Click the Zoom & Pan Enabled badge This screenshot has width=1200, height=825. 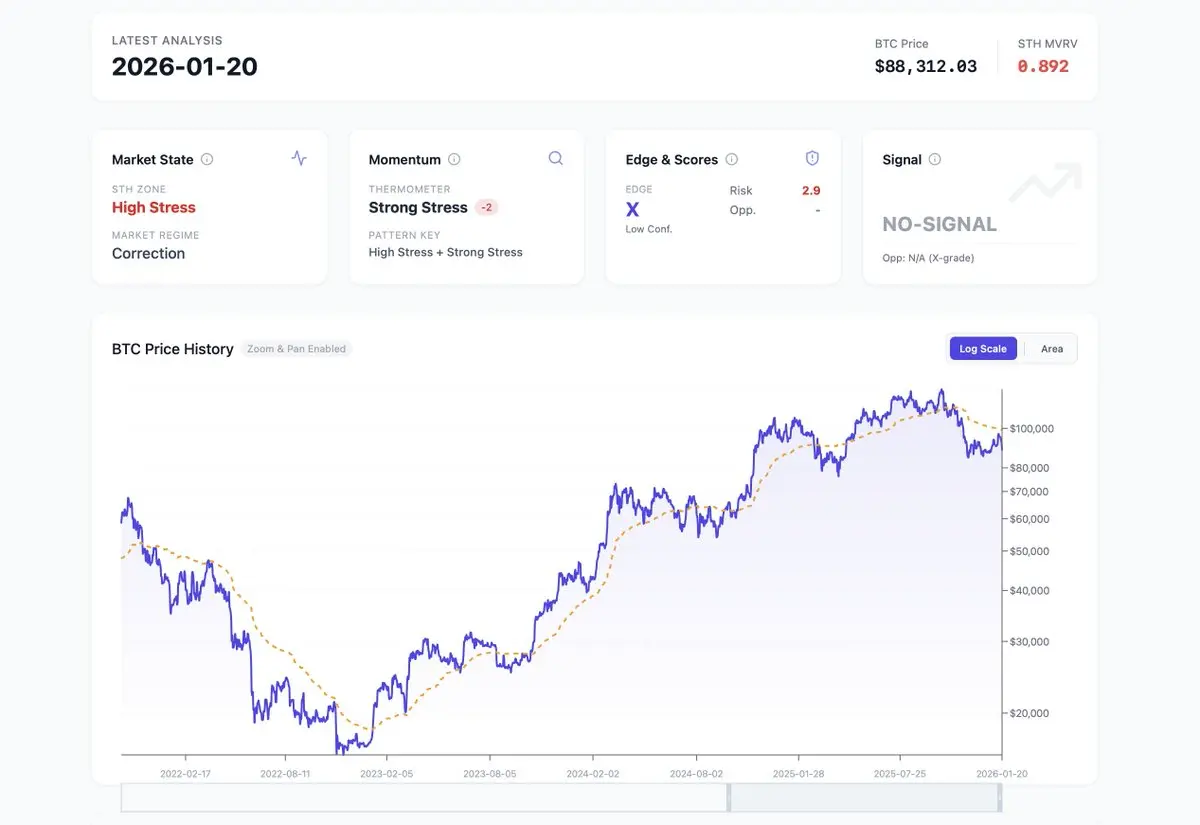tap(296, 349)
